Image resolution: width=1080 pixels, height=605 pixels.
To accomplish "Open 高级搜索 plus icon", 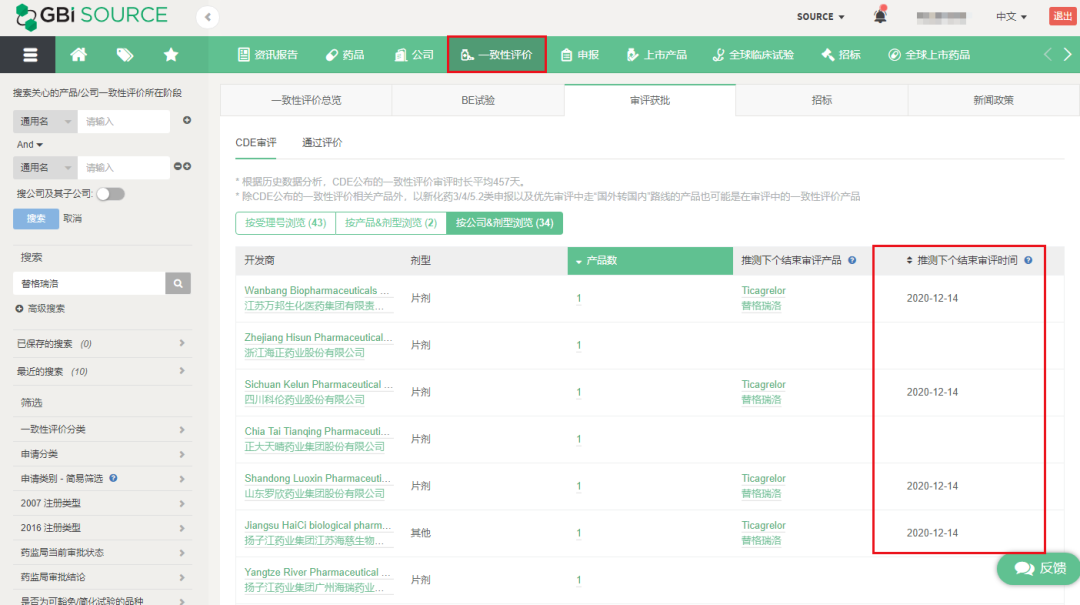I will pos(19,309).
